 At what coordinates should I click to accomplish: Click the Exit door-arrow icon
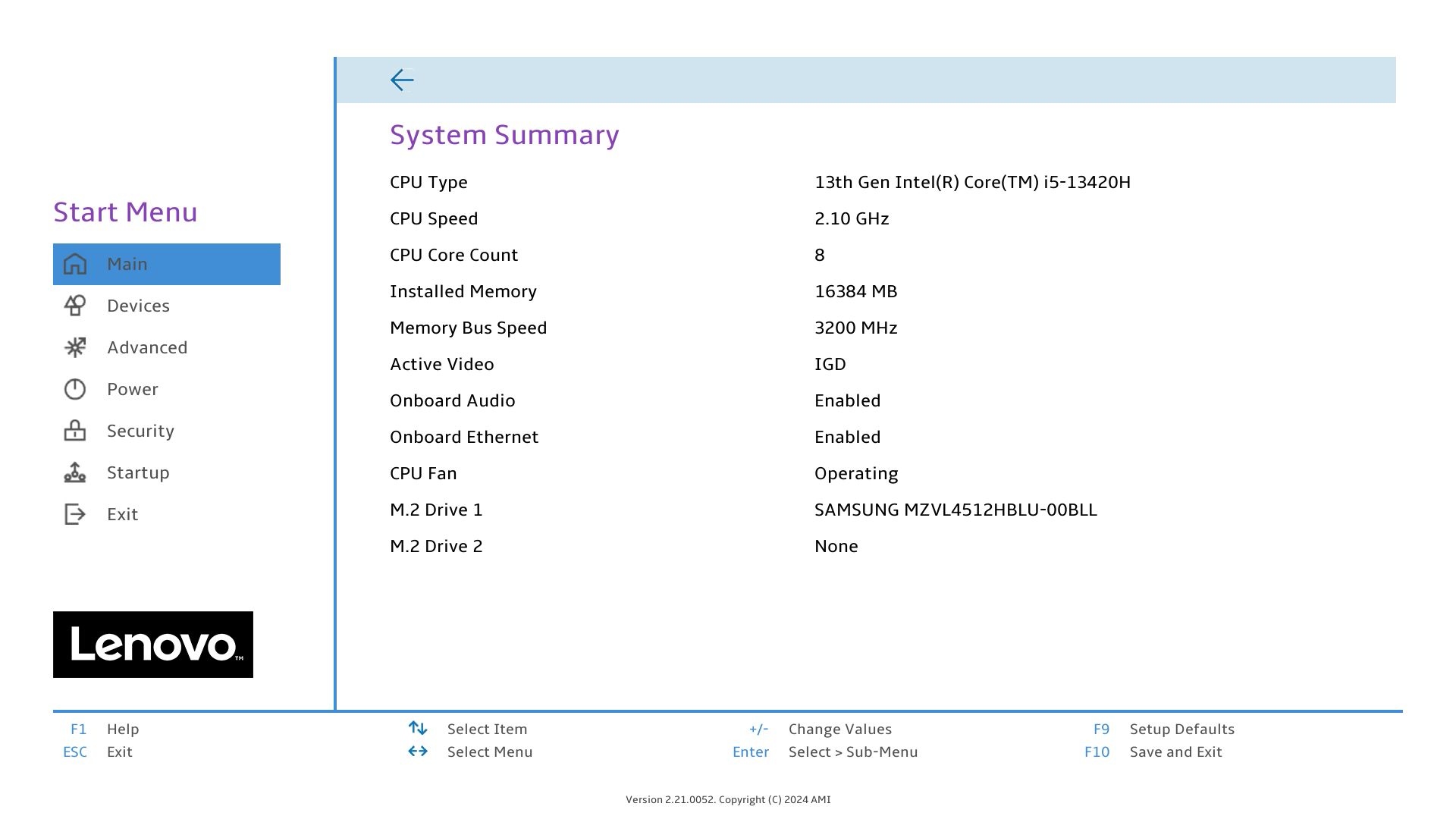coord(75,514)
